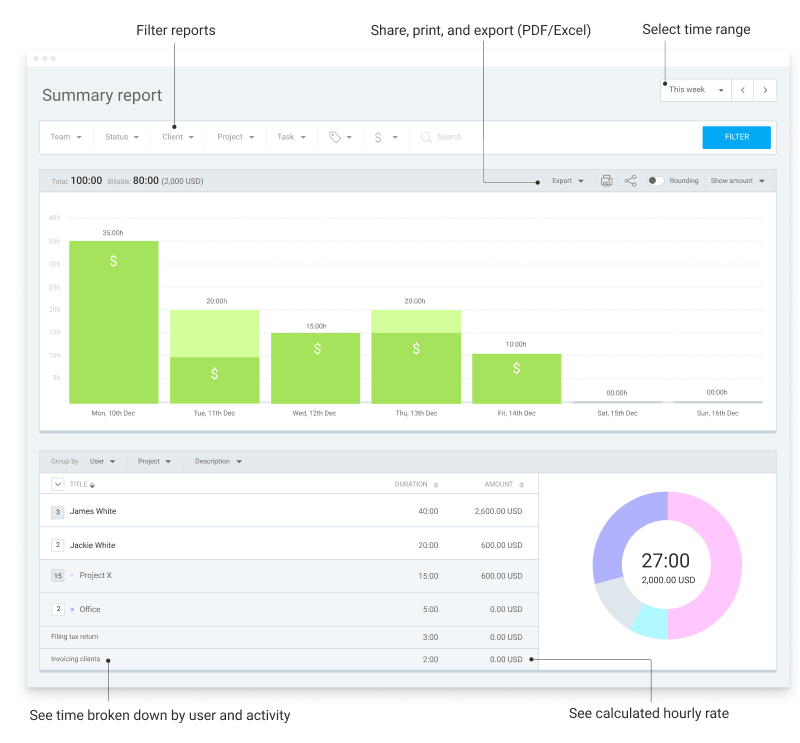The width and height of the screenshot is (800, 743).
Task: Expand James White's 3 entries badge
Action: tap(58, 512)
